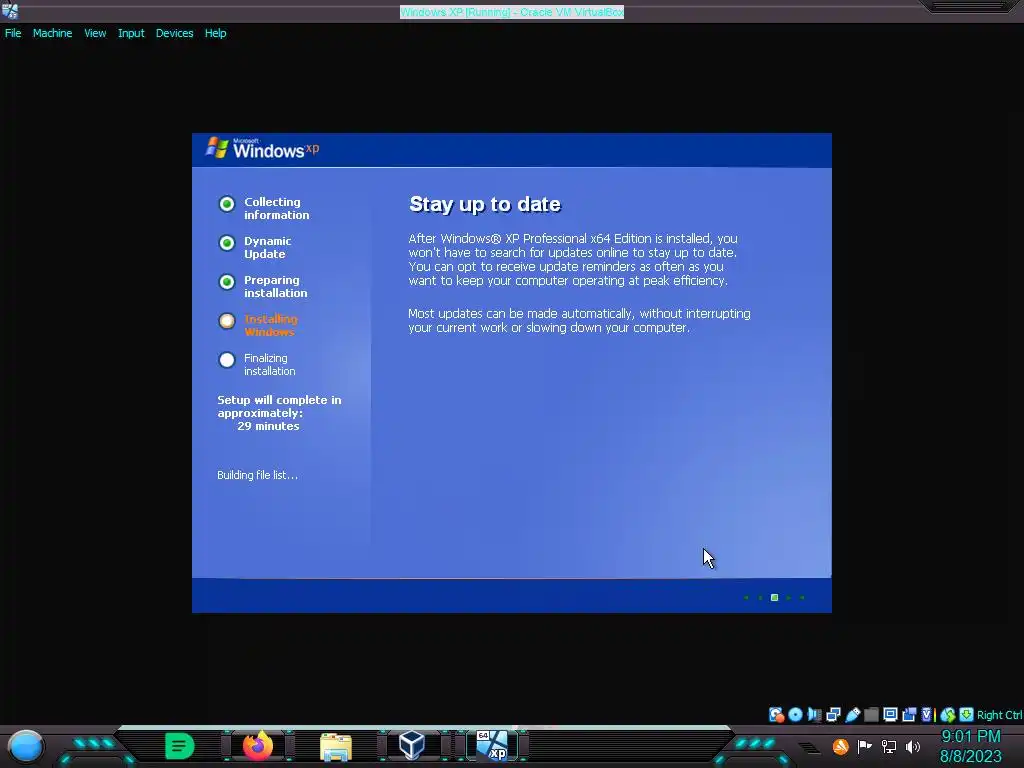Screen dimensions: 1024x768
Task: Open the Devices menu
Action: click(x=174, y=33)
